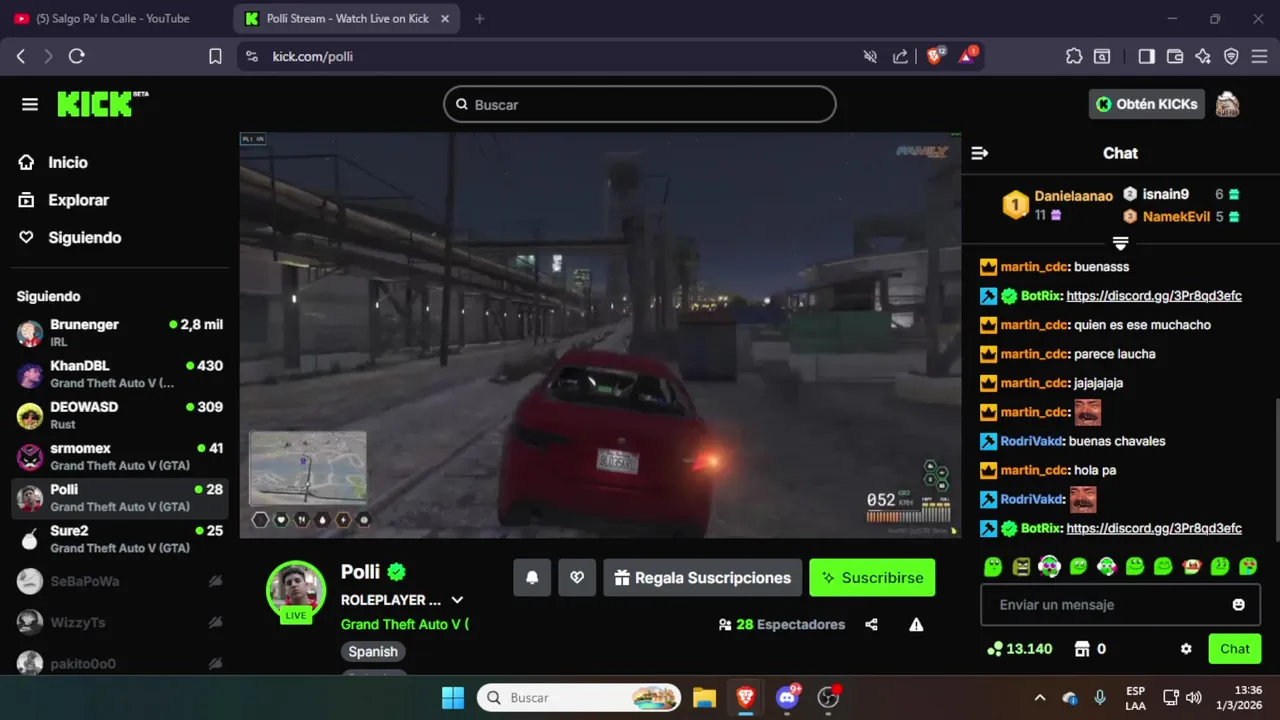1280x720 pixels.
Task: Click the Spanish language tag
Action: tap(373, 651)
